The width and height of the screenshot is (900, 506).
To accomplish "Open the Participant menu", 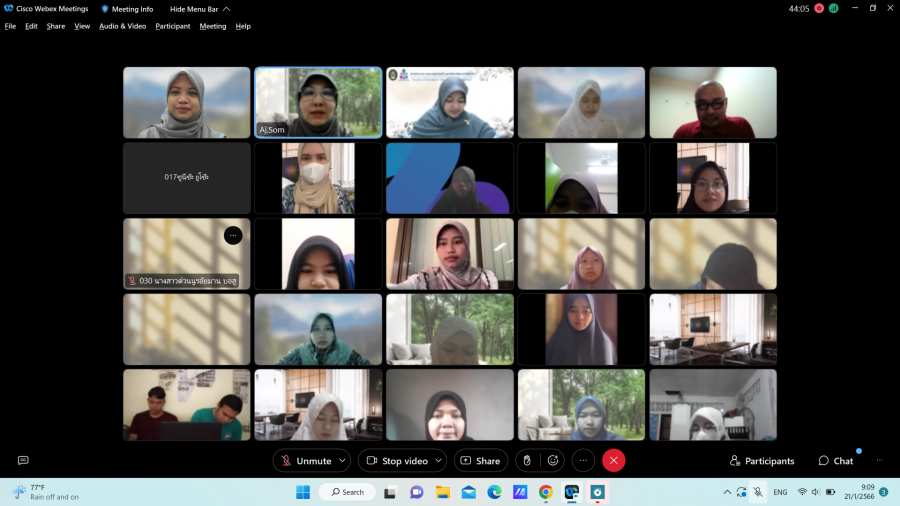I will 172,26.
